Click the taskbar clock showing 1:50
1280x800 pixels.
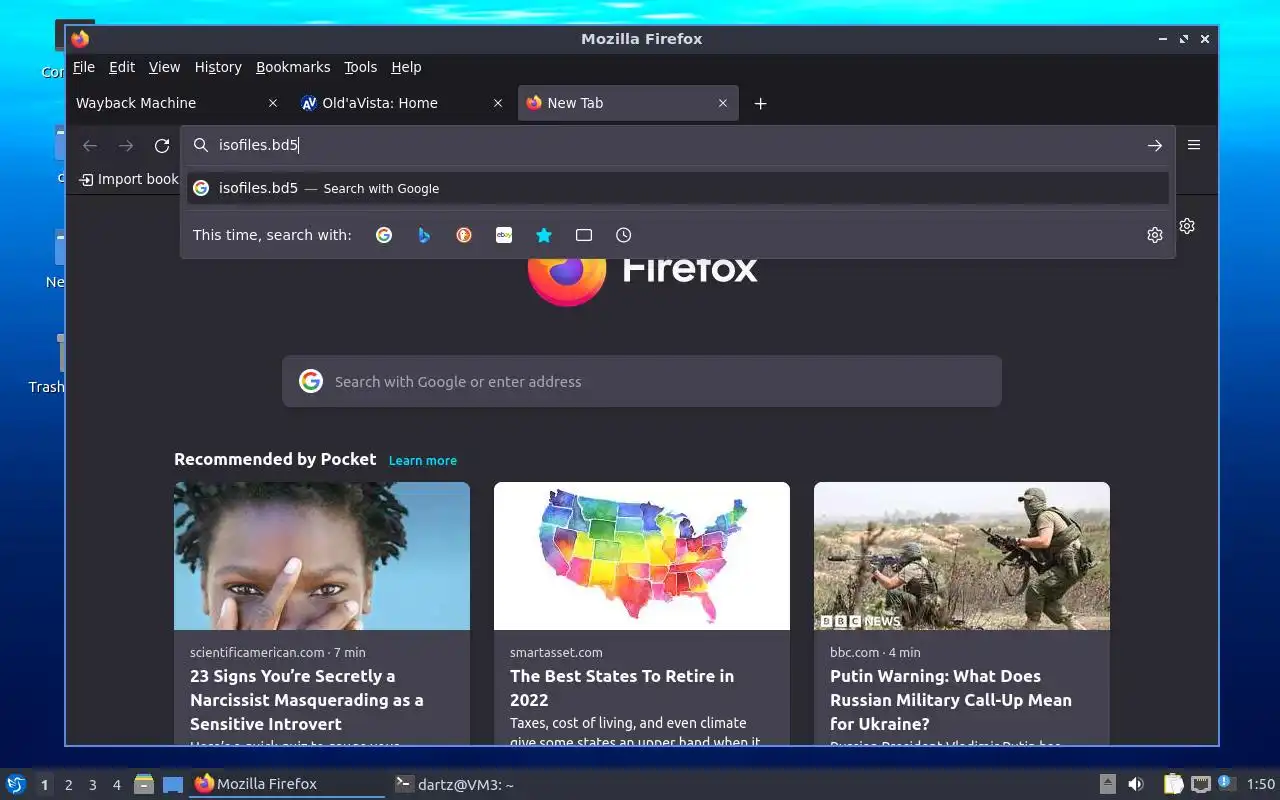(x=1260, y=785)
